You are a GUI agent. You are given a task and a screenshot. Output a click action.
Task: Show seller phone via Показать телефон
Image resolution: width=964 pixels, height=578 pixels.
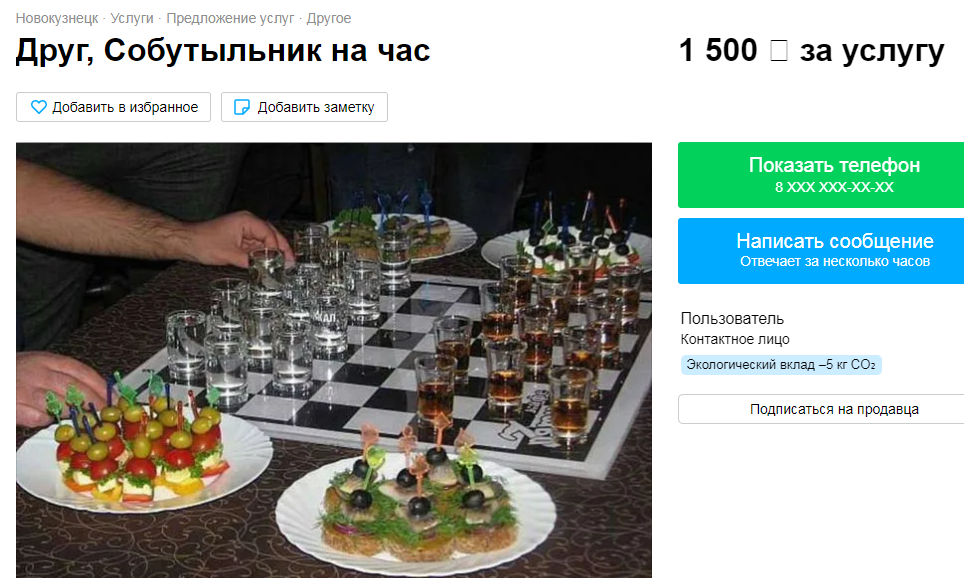821,175
